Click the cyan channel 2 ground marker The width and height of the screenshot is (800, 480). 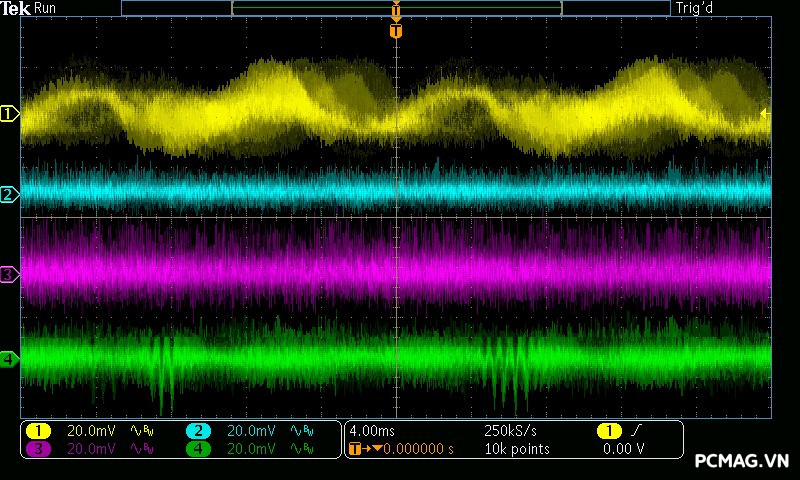(x=9, y=194)
